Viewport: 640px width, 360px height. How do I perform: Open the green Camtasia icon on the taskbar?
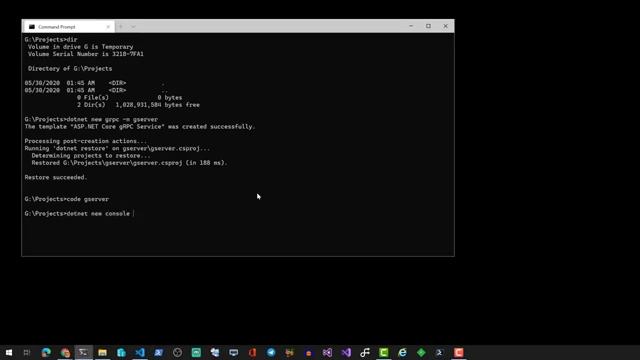coord(384,353)
